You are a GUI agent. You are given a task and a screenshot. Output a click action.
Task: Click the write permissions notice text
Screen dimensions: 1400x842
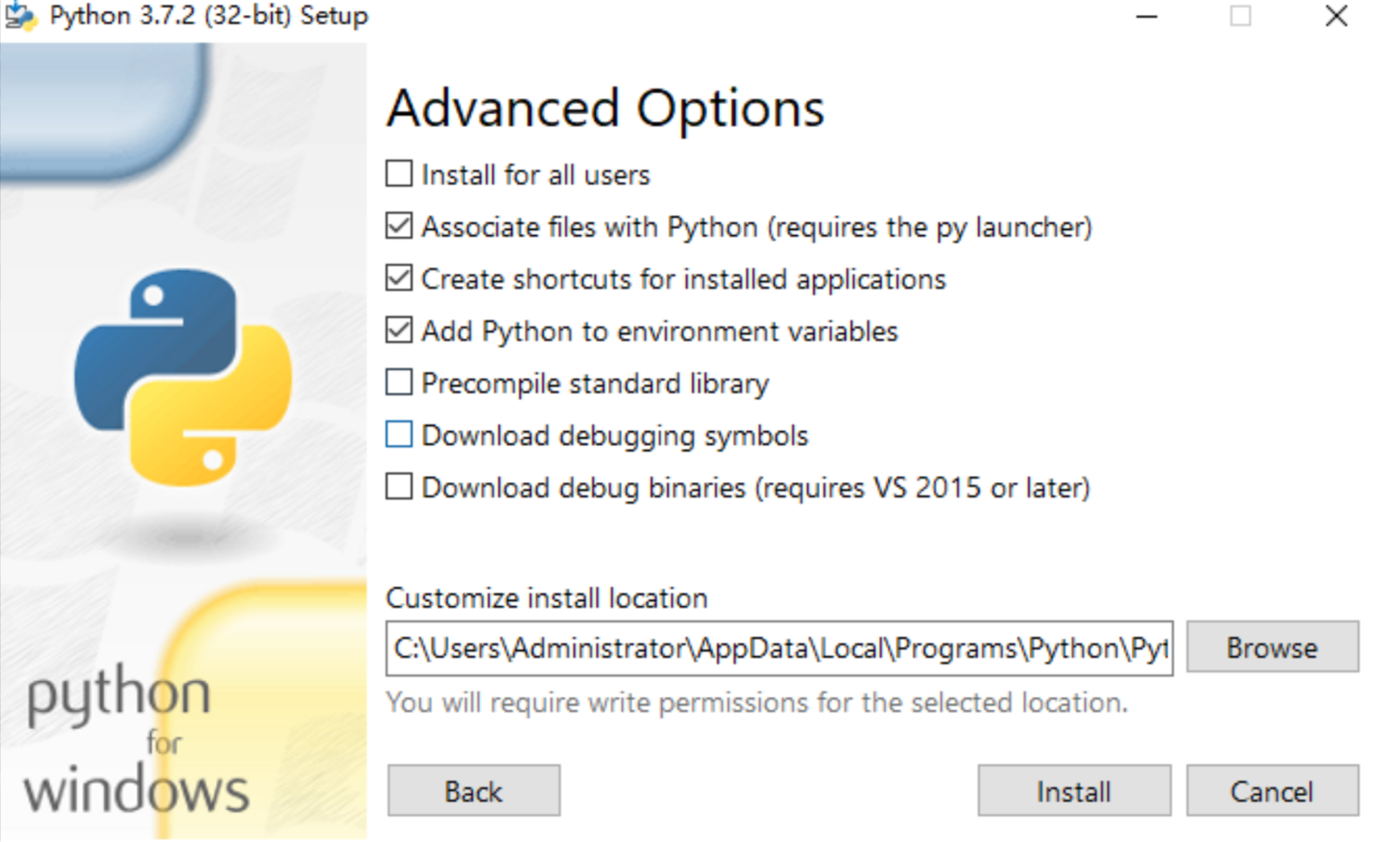pyautogui.click(x=756, y=703)
